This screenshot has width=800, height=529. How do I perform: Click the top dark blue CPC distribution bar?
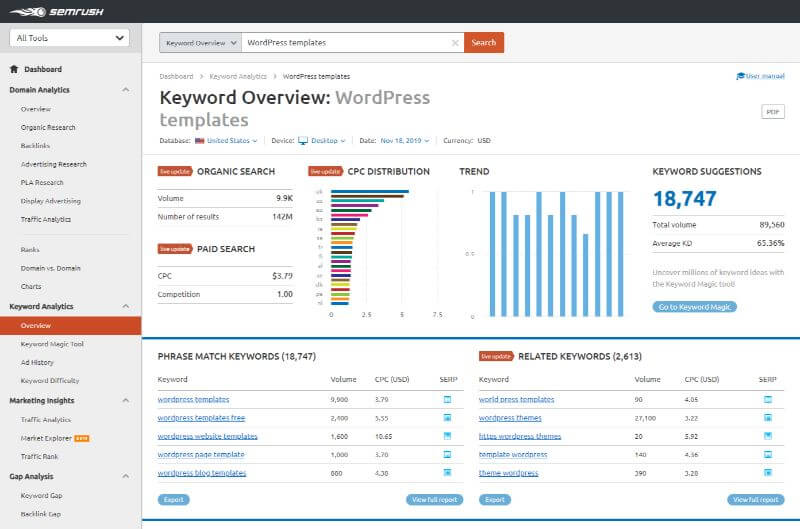coord(370,192)
